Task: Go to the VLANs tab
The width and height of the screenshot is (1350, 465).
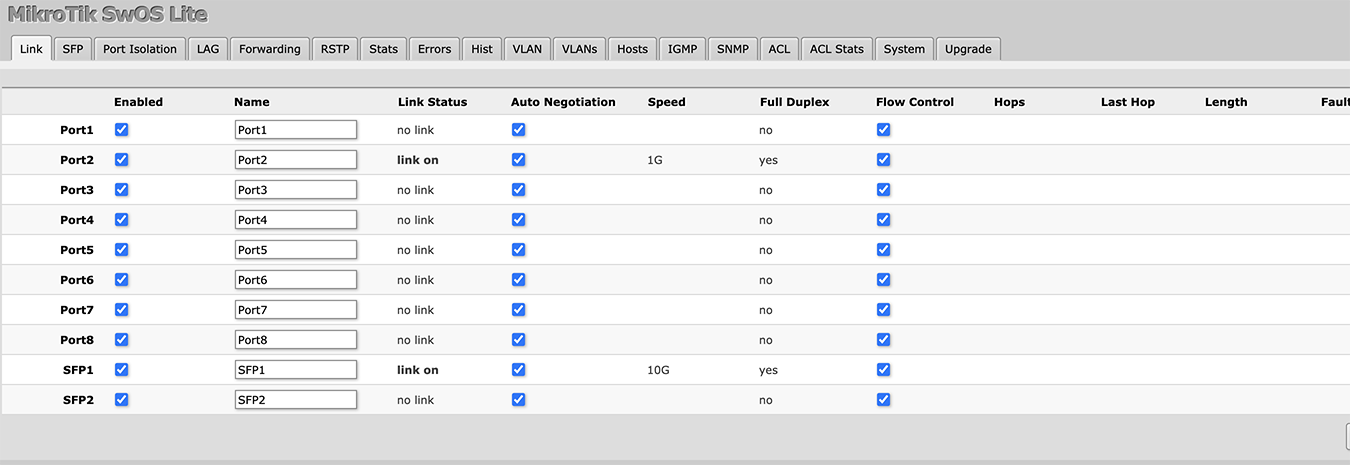Action: (x=579, y=49)
